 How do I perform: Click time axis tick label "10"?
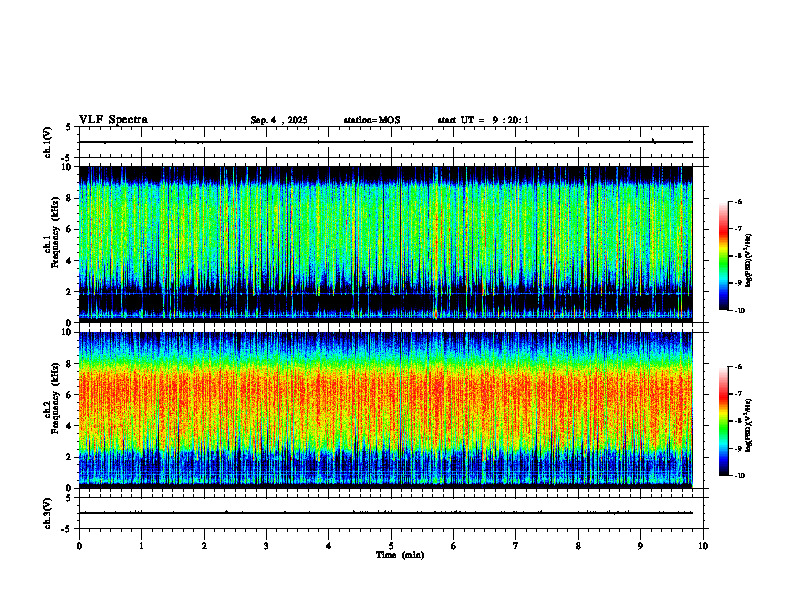[x=703, y=546]
